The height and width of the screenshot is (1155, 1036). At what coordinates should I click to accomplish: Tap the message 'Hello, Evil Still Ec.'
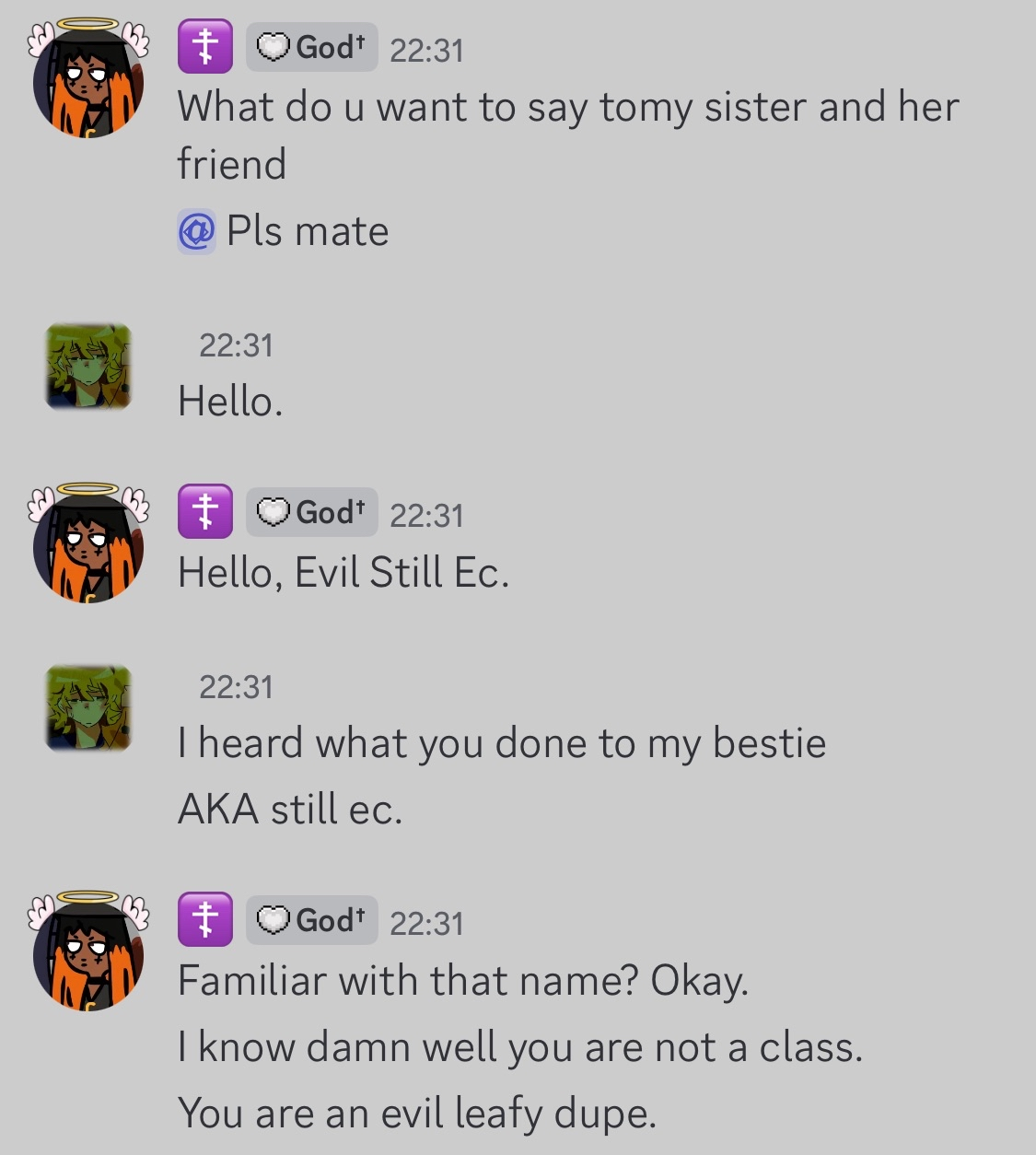[x=343, y=573]
